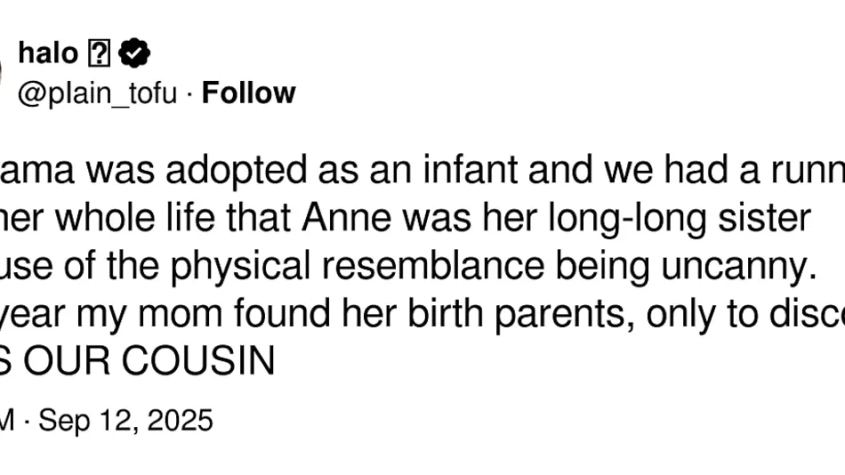Follow the plain_tofu account
The image size is (845, 475).
click(x=249, y=93)
